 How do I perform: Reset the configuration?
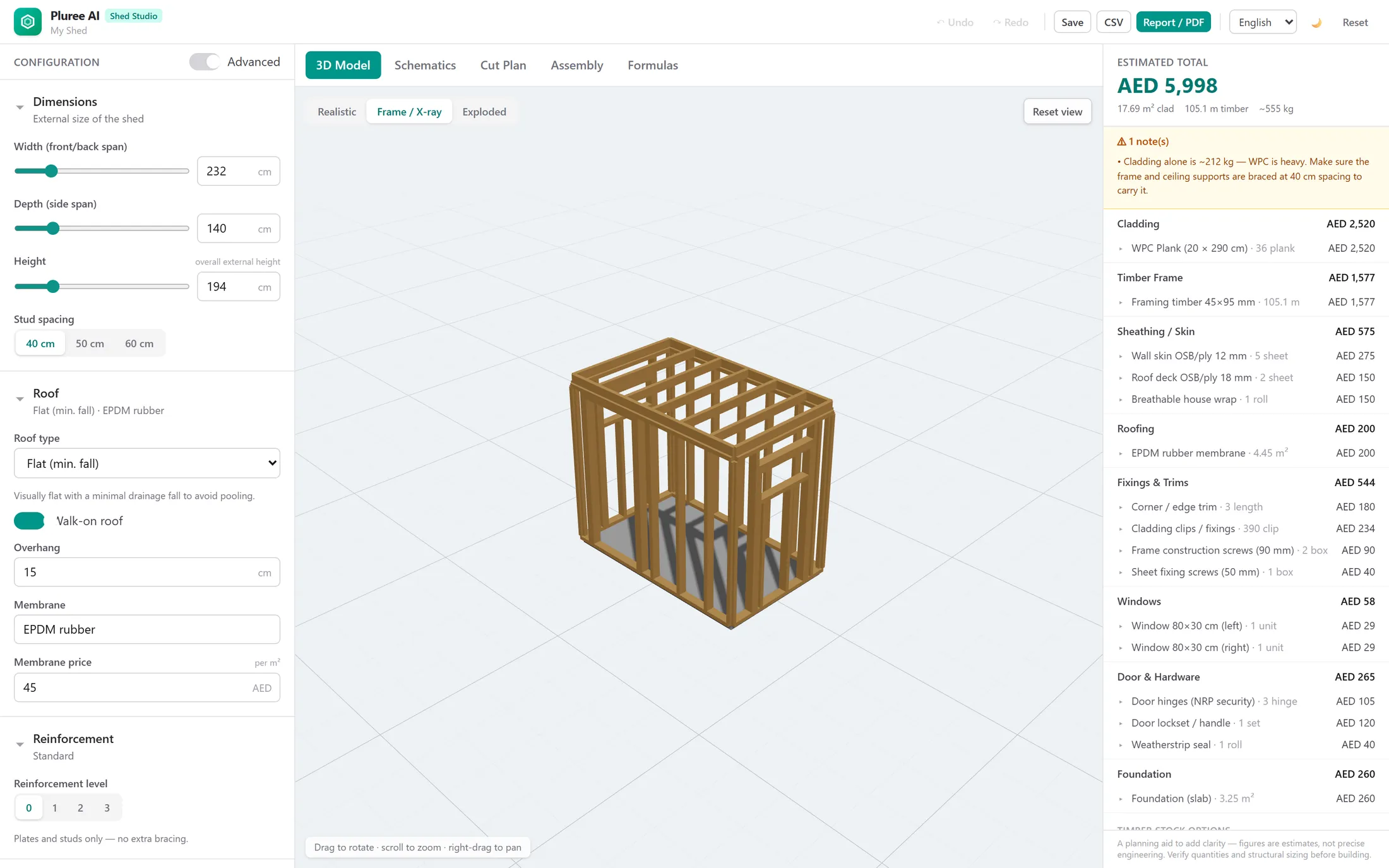[1355, 23]
